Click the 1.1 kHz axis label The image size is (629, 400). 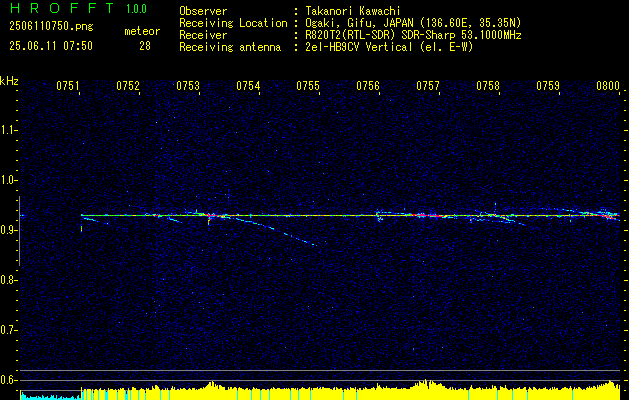(8, 130)
